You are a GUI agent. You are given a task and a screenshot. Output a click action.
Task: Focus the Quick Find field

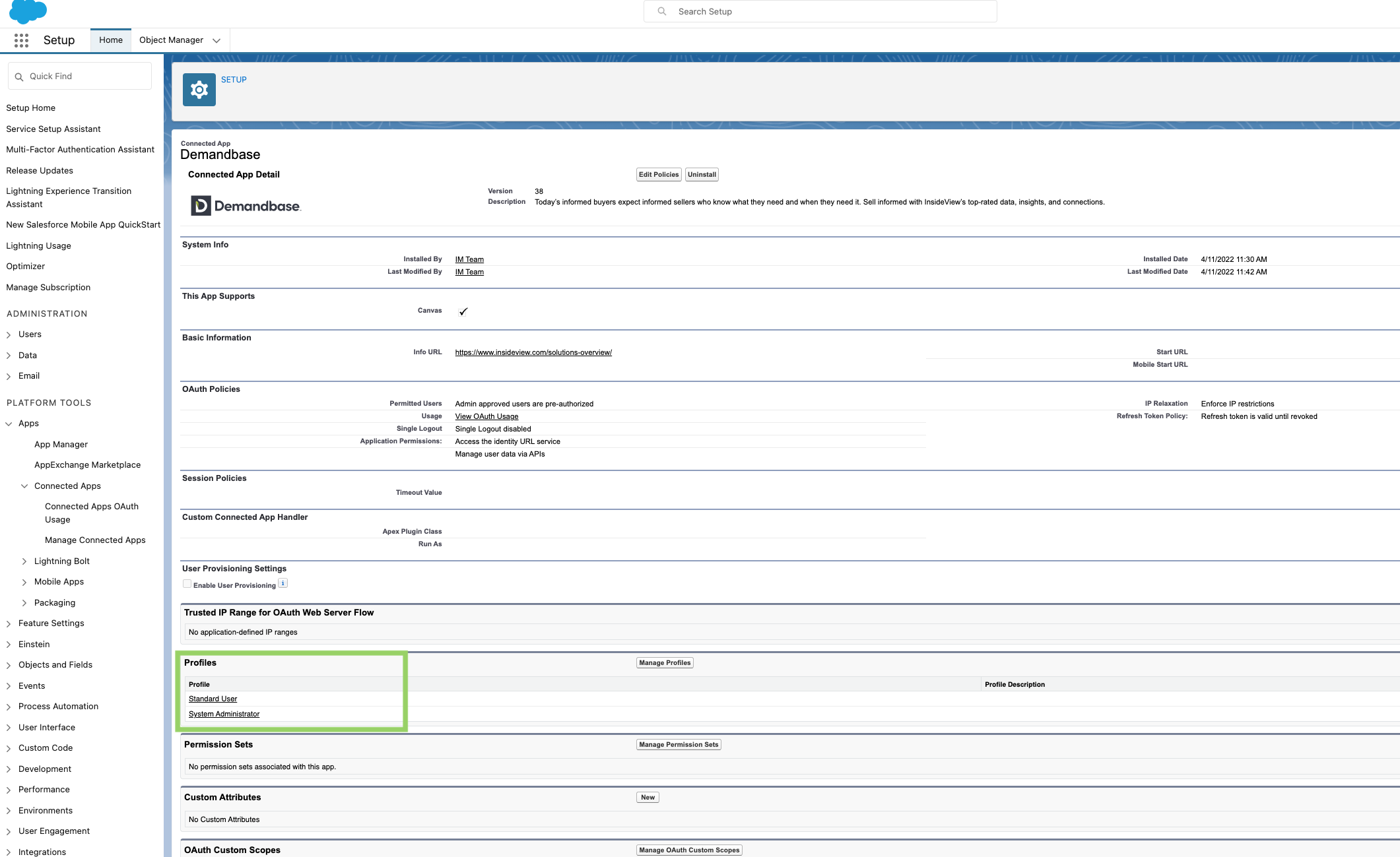(x=80, y=77)
